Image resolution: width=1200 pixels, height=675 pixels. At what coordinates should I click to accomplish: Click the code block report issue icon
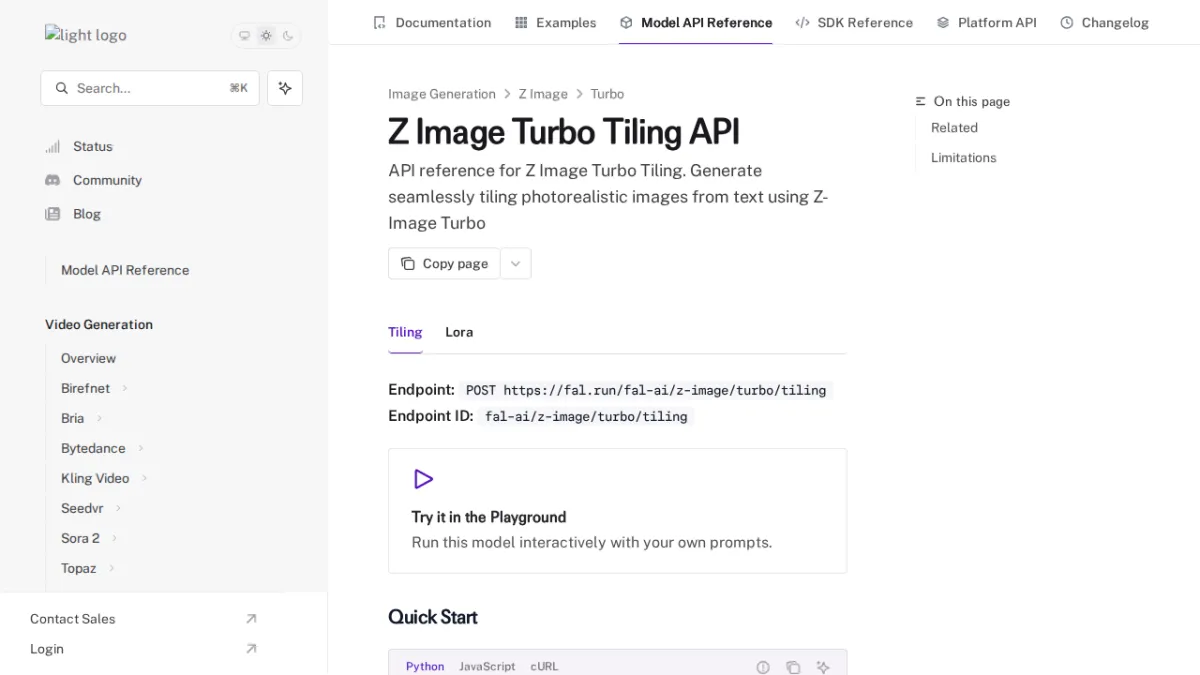tap(763, 667)
